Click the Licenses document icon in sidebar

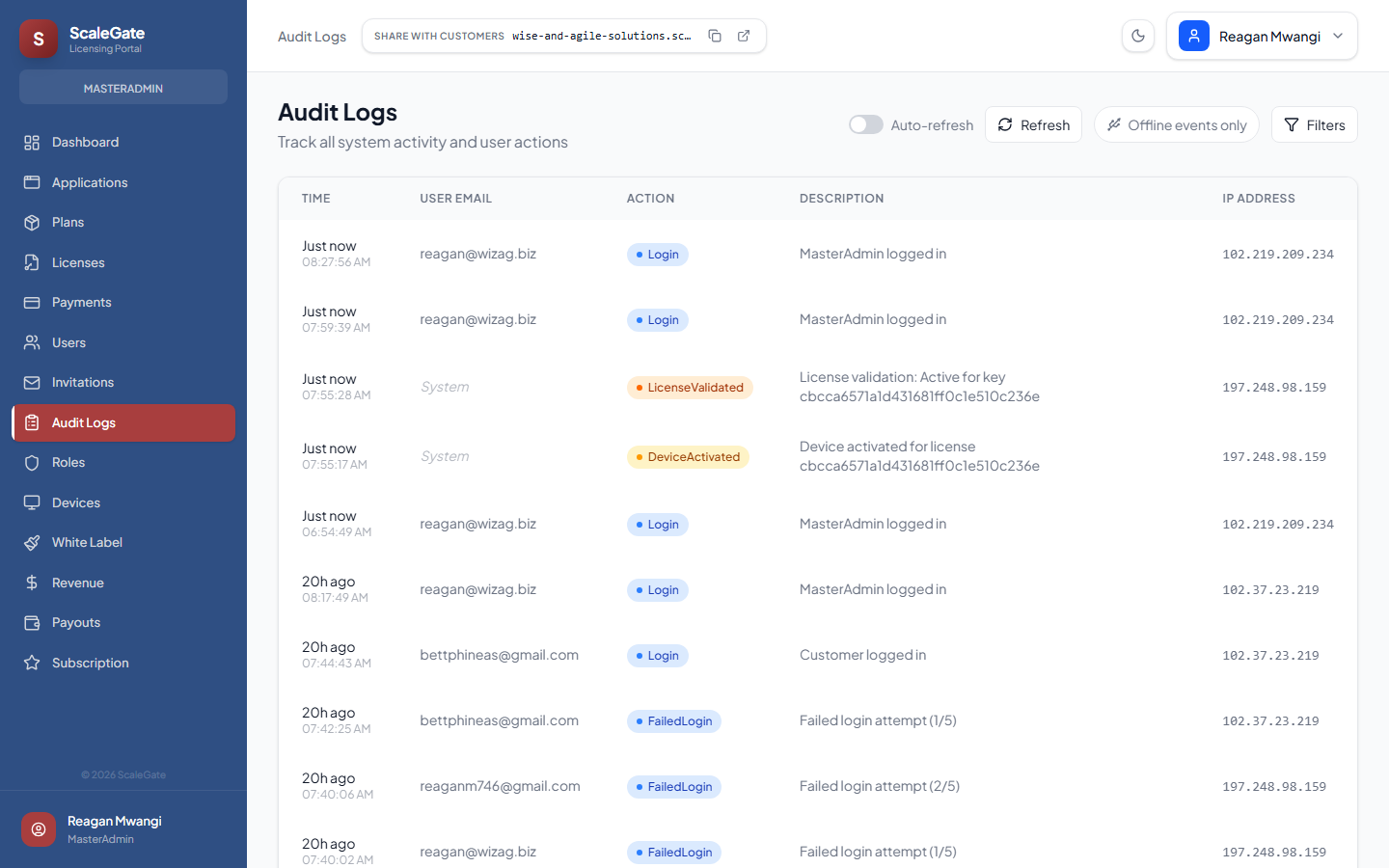tap(32, 262)
